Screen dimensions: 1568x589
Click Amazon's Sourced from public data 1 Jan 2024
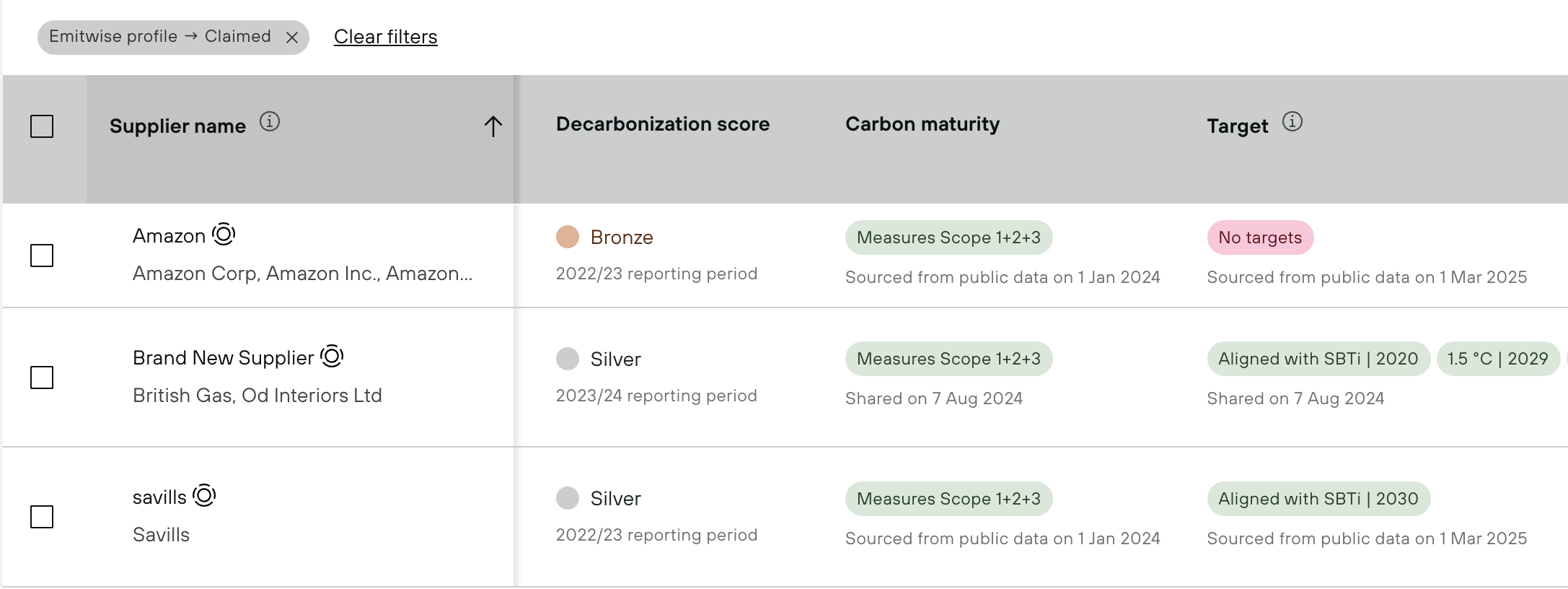(1003, 277)
